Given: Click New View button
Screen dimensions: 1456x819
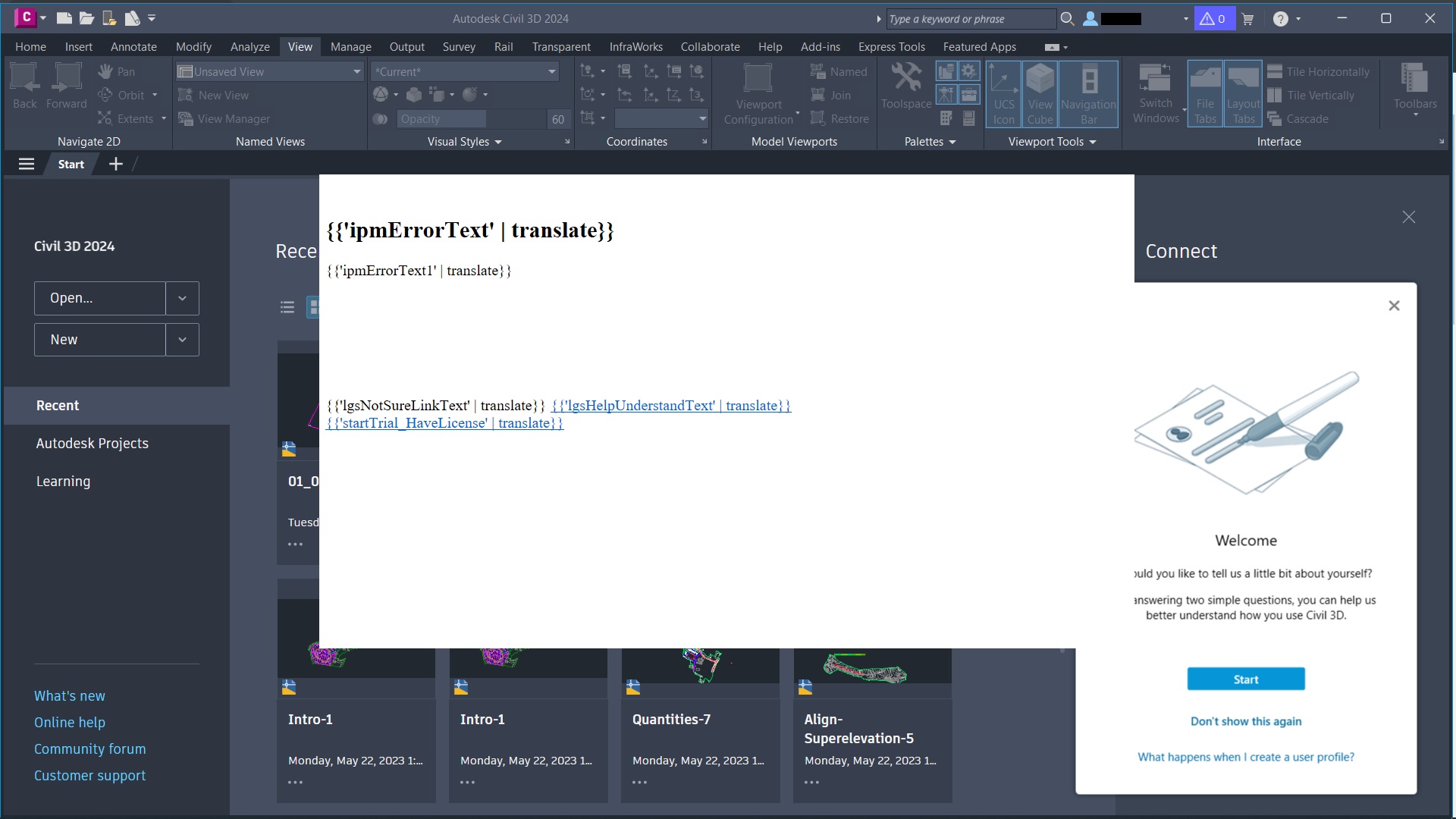Looking at the screenshot, I should pyautogui.click(x=214, y=95).
